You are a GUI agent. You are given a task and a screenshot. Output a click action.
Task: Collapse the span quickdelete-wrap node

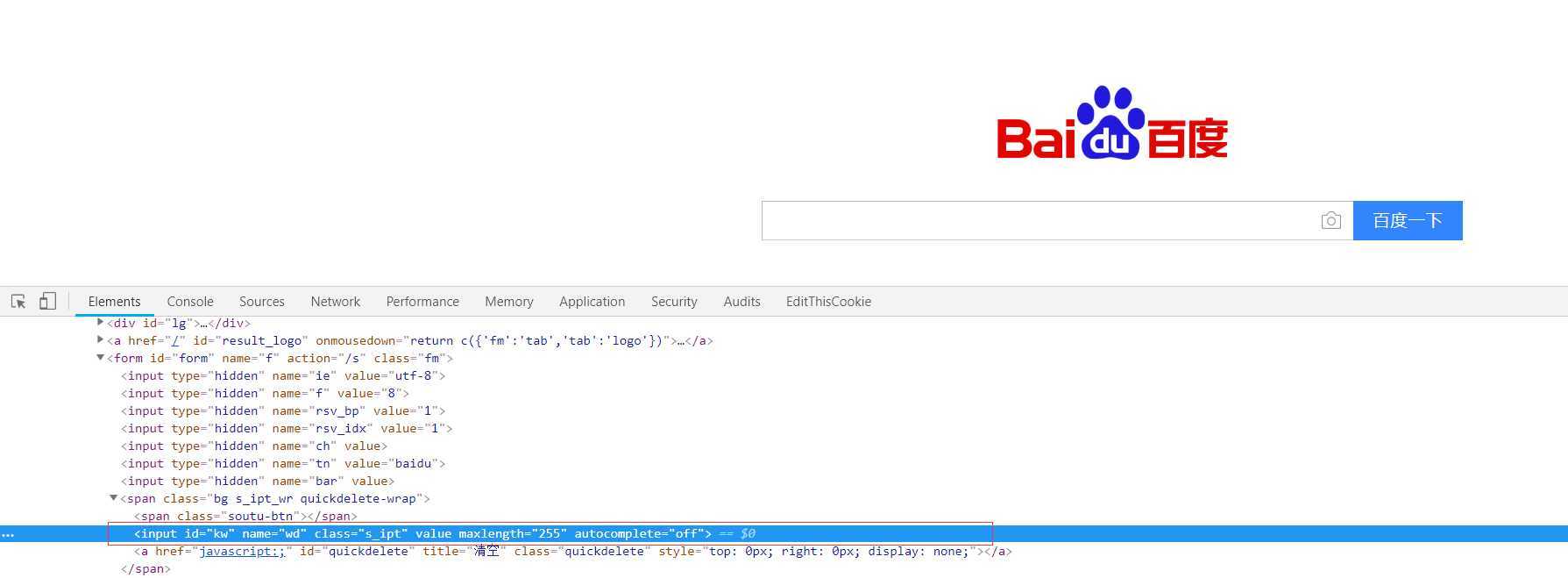coord(114,497)
